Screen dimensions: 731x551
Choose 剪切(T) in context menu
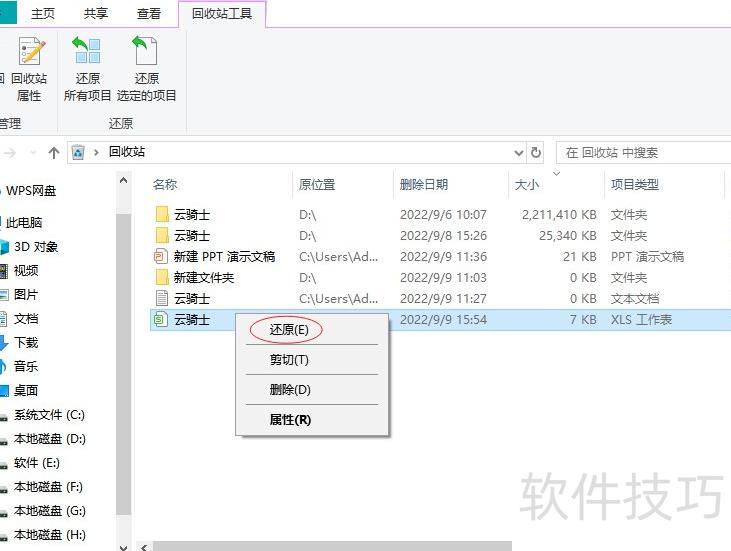click(x=289, y=359)
